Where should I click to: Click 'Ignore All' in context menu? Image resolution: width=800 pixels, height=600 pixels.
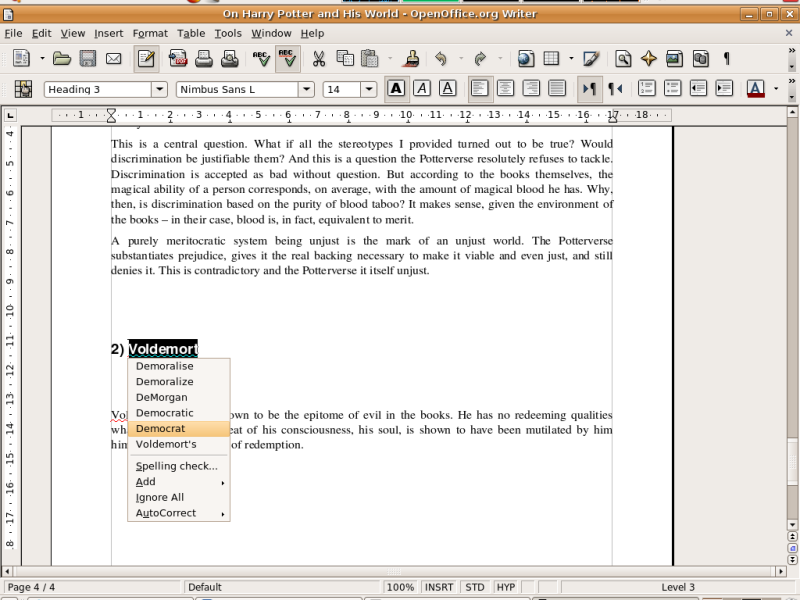pos(160,497)
